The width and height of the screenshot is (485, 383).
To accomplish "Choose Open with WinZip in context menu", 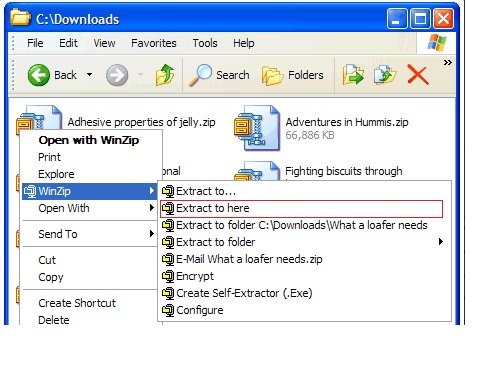I will 89,140.
